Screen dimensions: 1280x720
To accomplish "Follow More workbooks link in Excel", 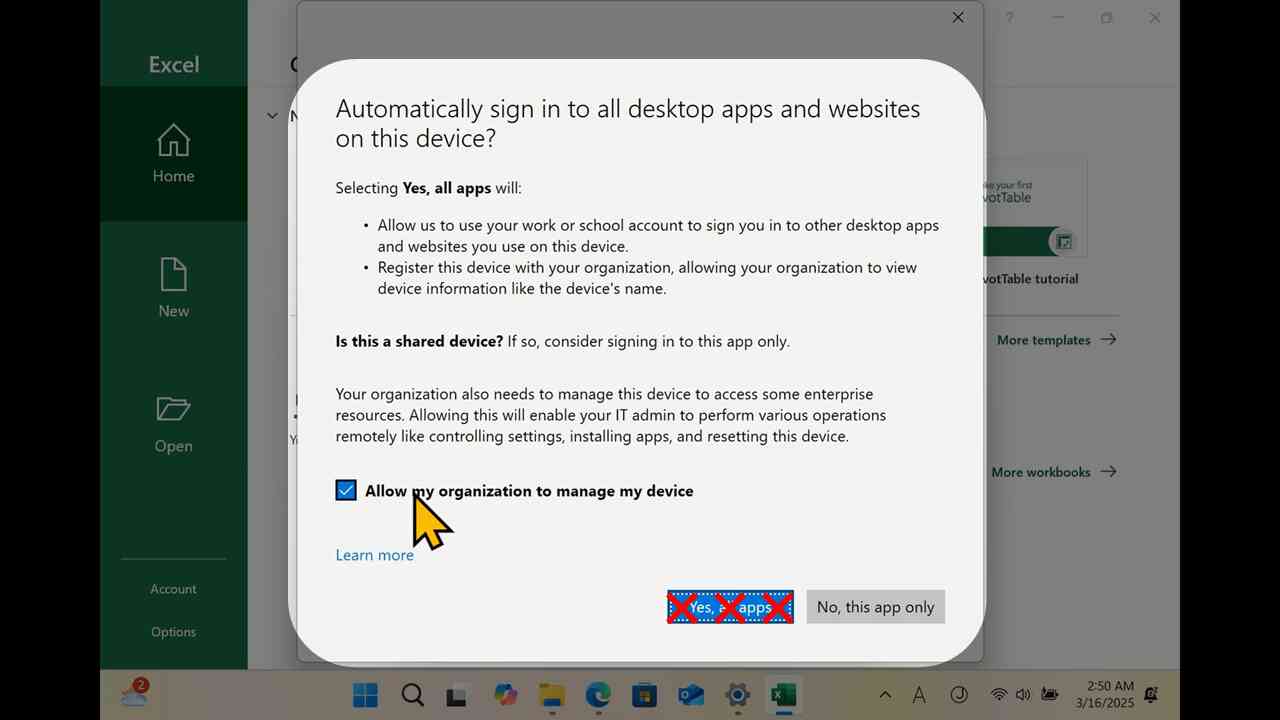I will point(1053,472).
